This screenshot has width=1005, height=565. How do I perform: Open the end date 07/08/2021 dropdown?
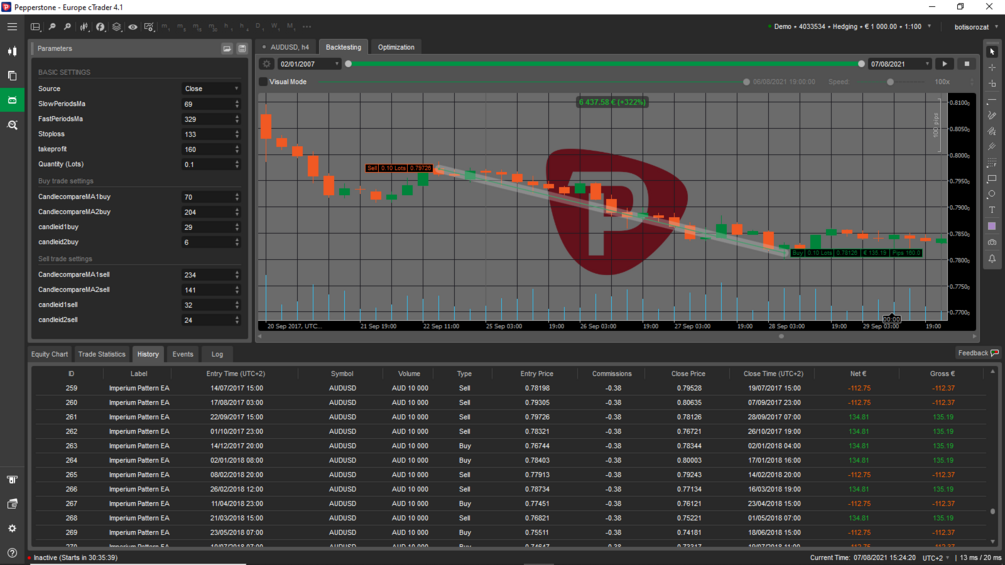899,64
